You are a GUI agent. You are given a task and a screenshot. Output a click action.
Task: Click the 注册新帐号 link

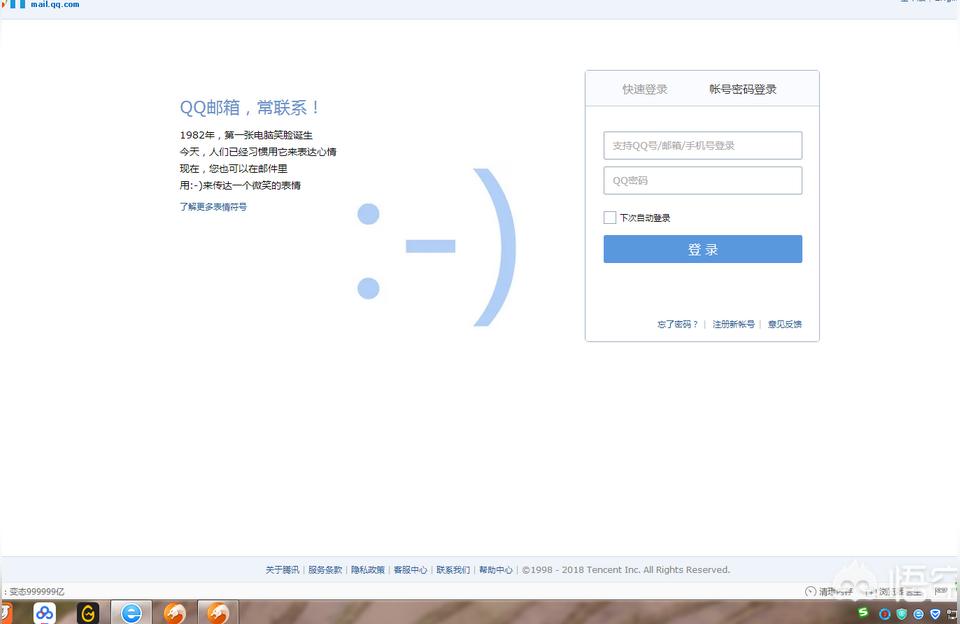(733, 324)
